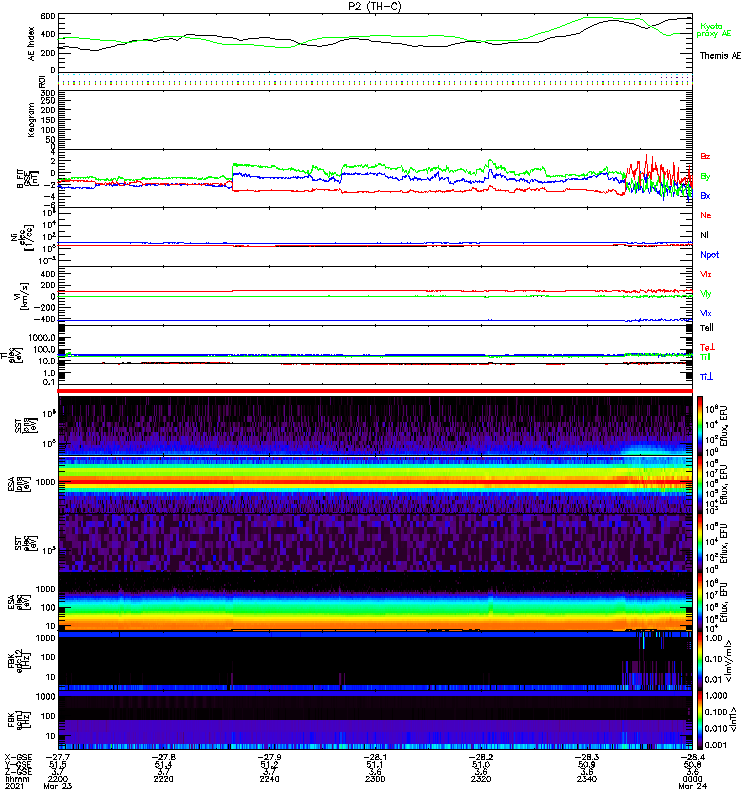Select the "-28.4" X-GSE position value
The height and width of the screenshot is (800, 750).
(692, 757)
